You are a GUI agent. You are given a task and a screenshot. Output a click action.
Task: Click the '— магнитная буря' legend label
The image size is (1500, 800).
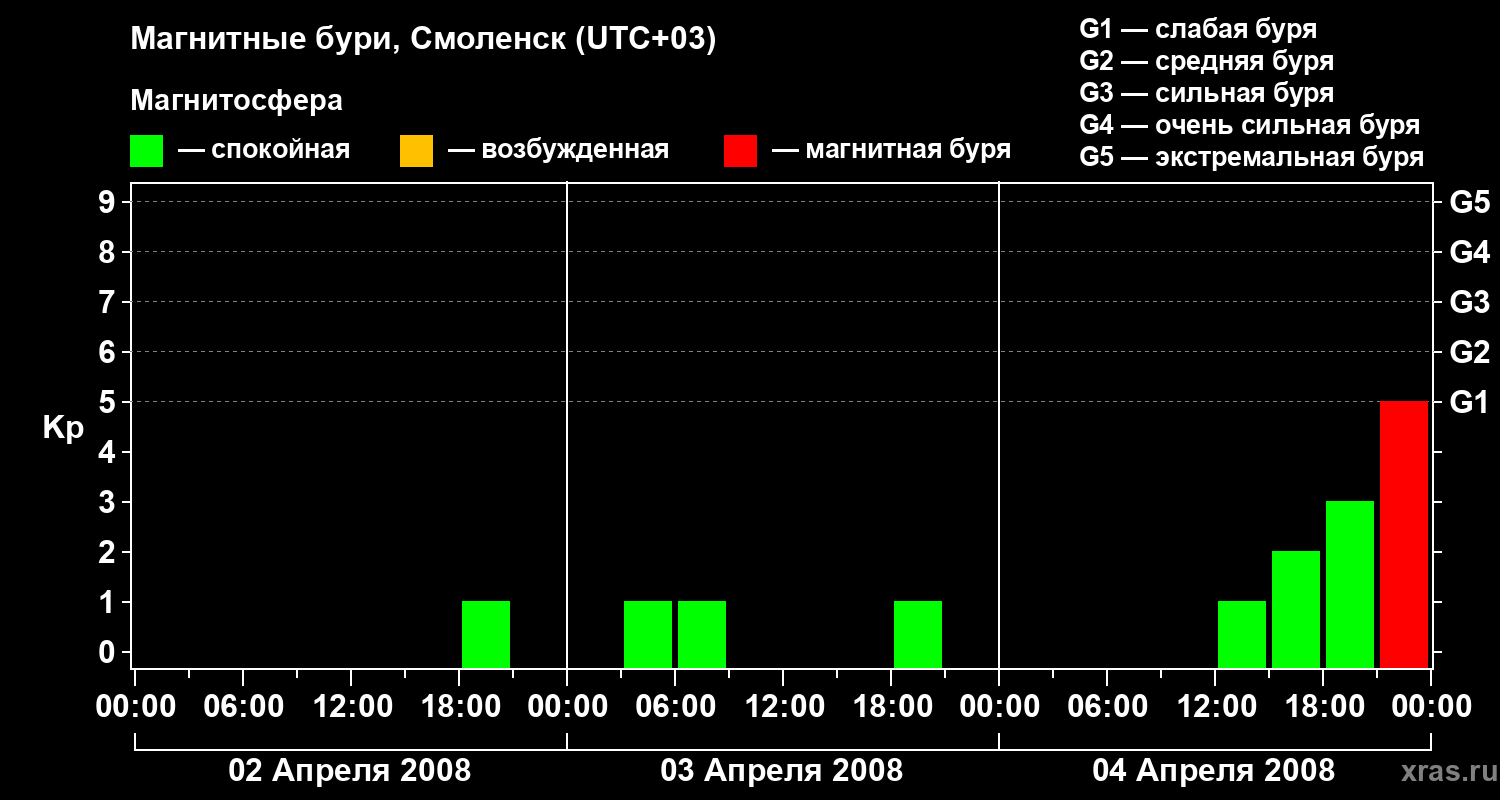pos(892,151)
